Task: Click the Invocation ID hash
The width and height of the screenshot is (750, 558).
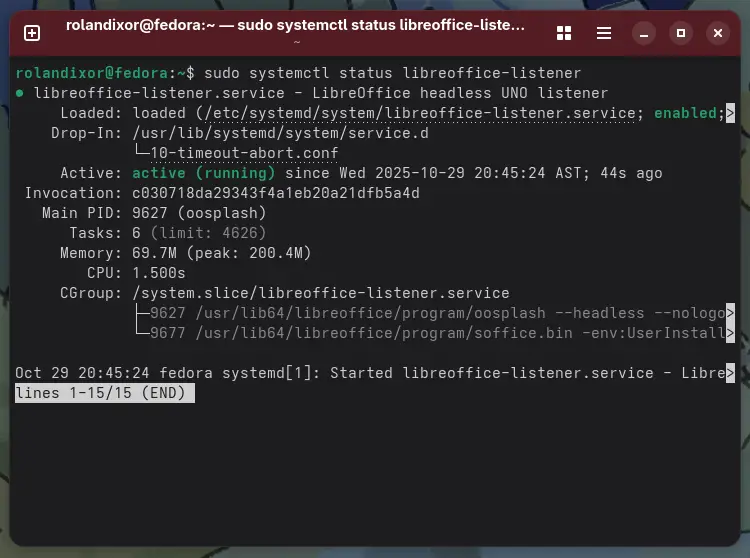Action: click(276, 193)
